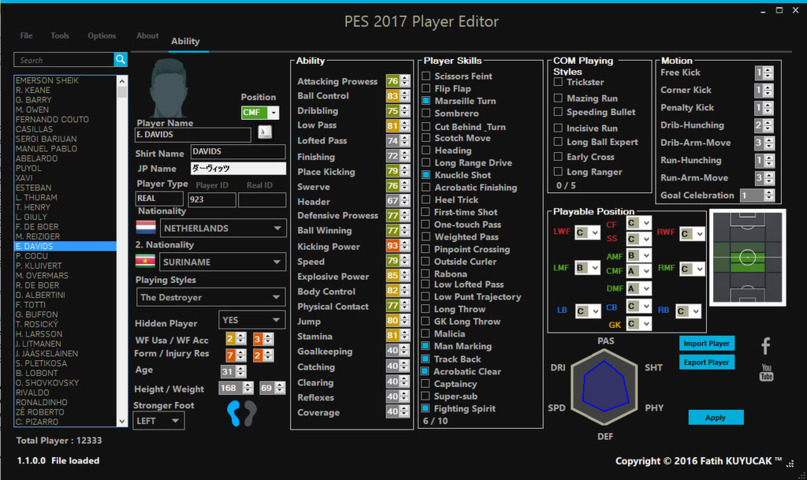Screen dimensions: 807x480
Task: Click the Player ID field
Action: (x=212, y=199)
